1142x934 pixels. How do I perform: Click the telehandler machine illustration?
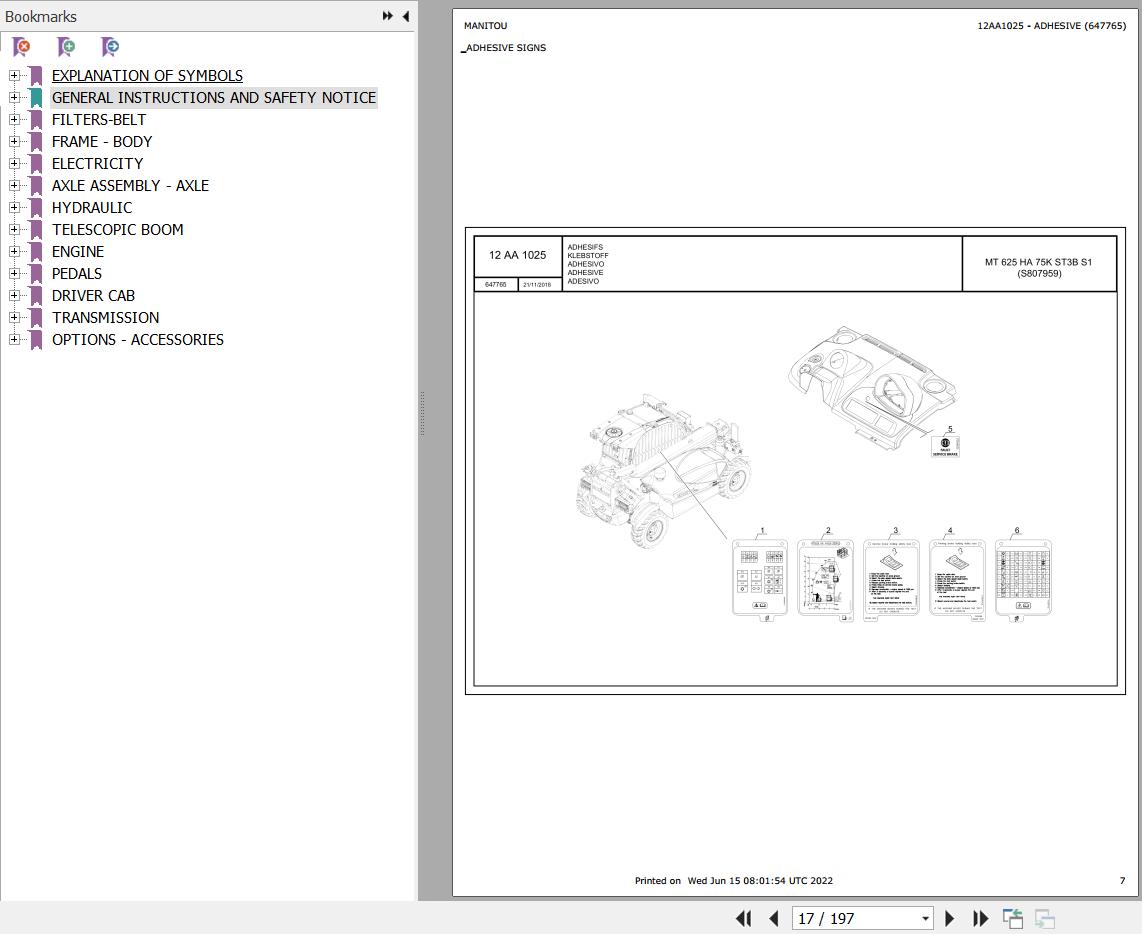tap(663, 471)
